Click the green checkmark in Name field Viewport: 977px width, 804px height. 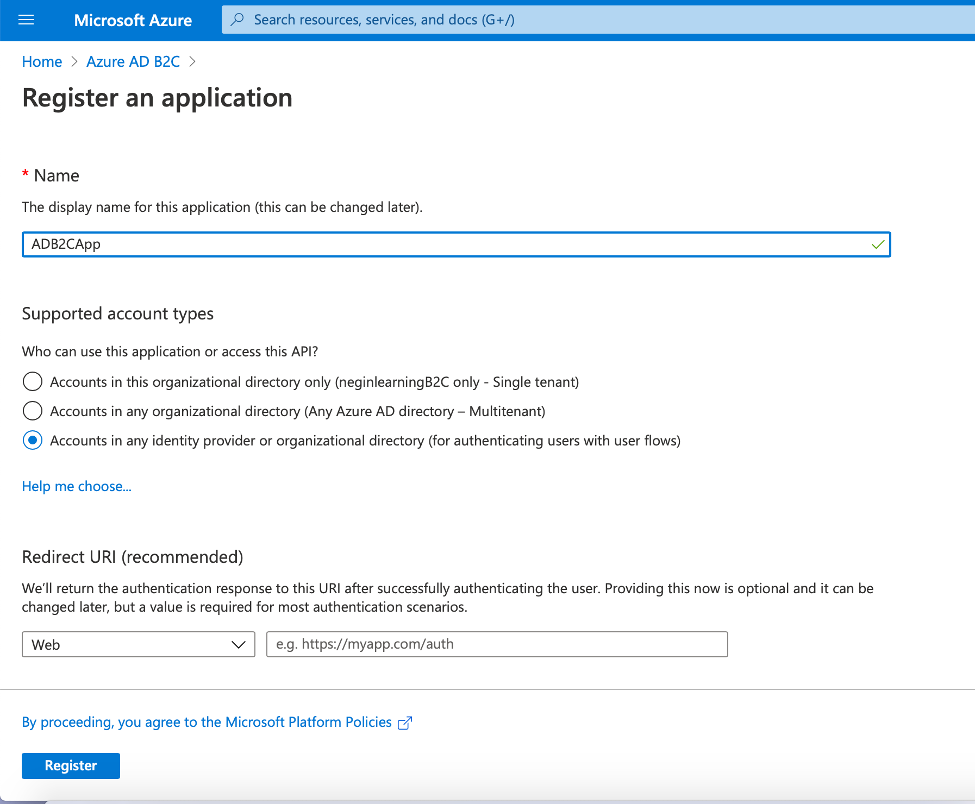[878, 244]
